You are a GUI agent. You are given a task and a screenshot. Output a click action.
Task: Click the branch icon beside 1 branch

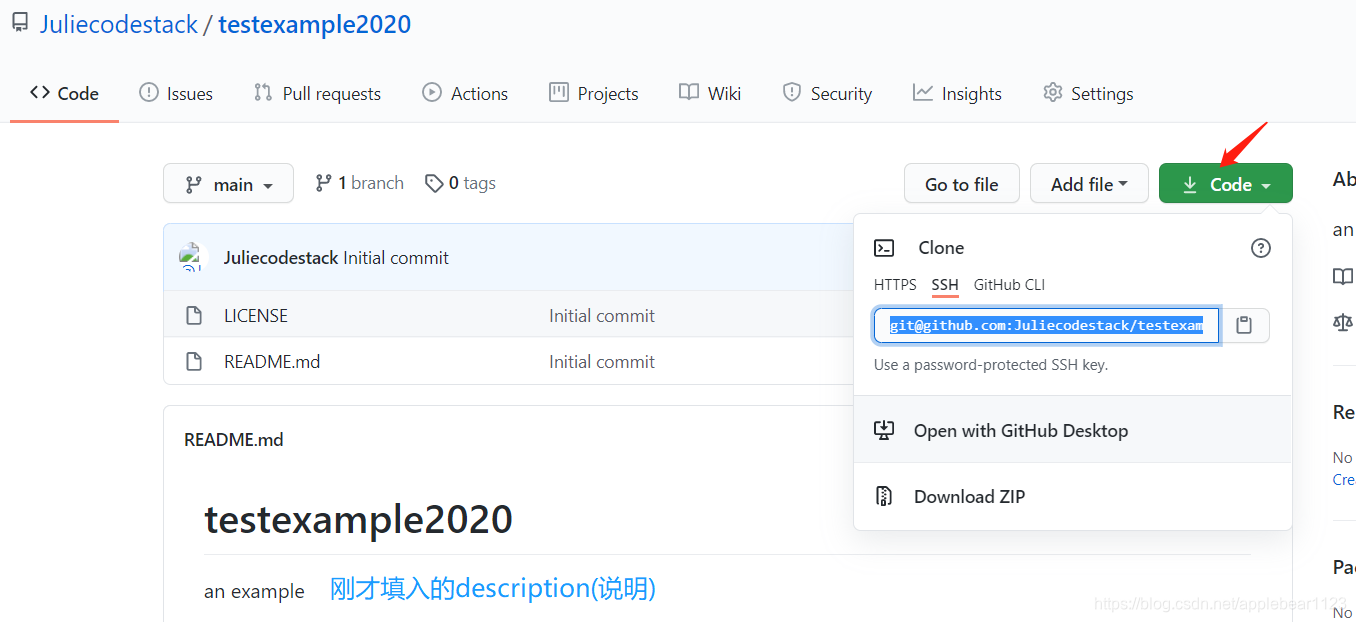click(323, 183)
